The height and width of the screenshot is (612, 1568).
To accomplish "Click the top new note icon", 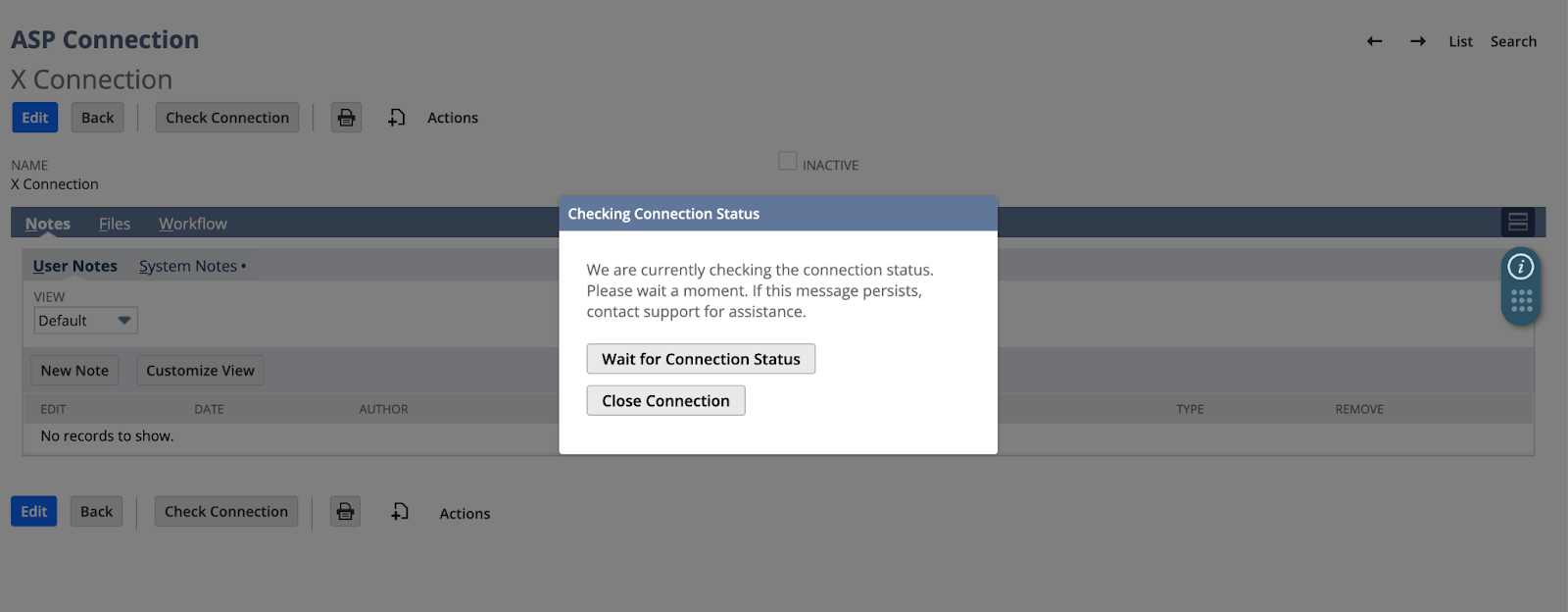I will click(396, 118).
